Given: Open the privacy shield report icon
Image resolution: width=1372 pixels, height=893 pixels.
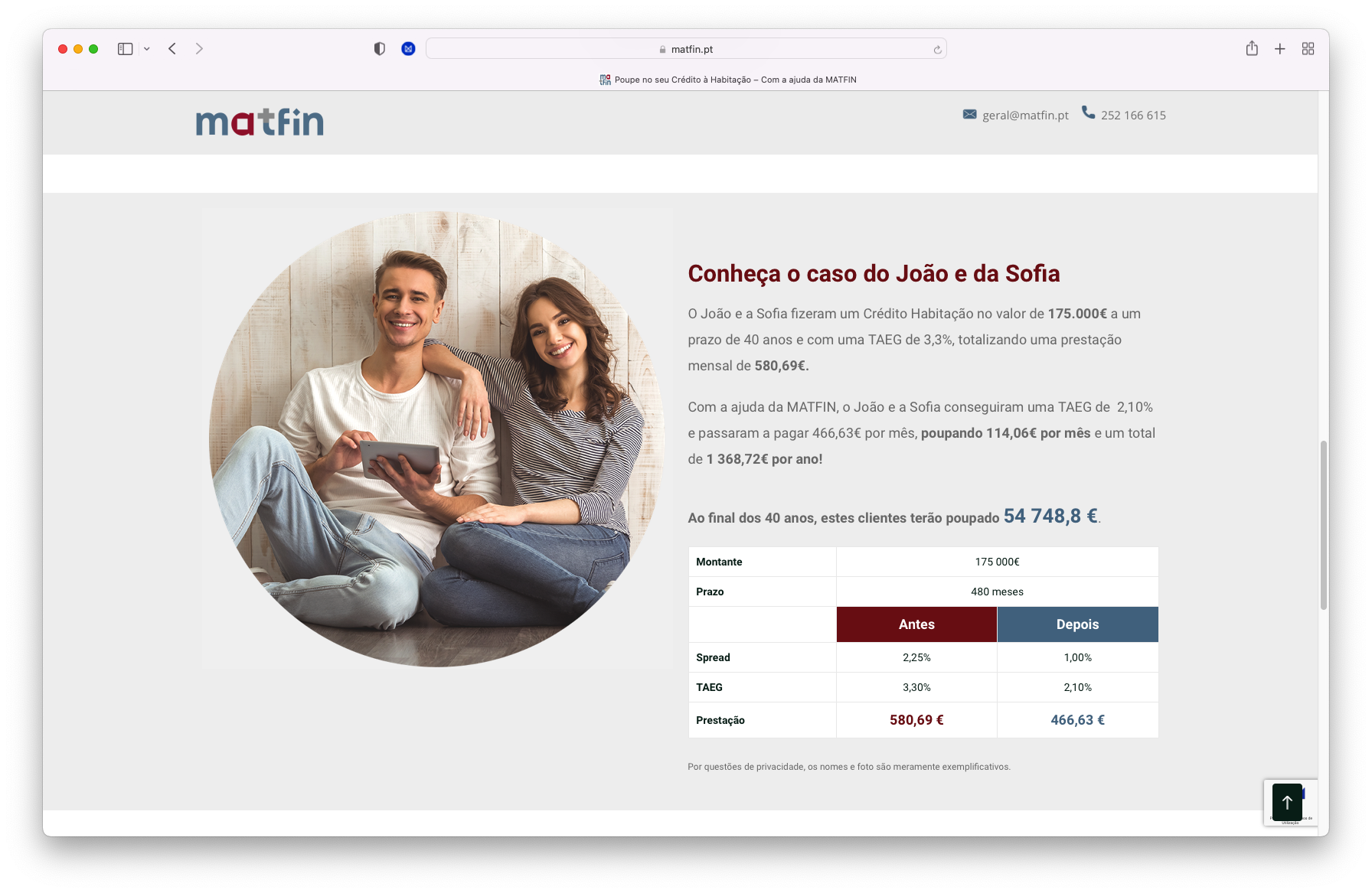Looking at the screenshot, I should point(379,49).
